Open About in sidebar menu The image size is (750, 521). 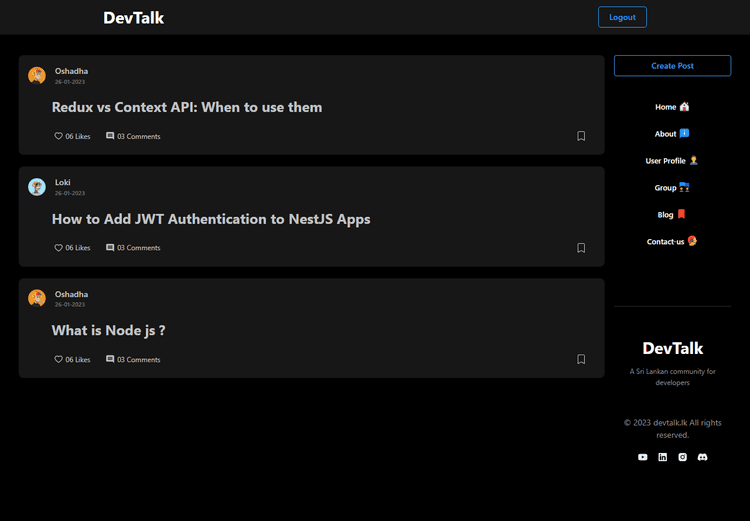click(672, 133)
